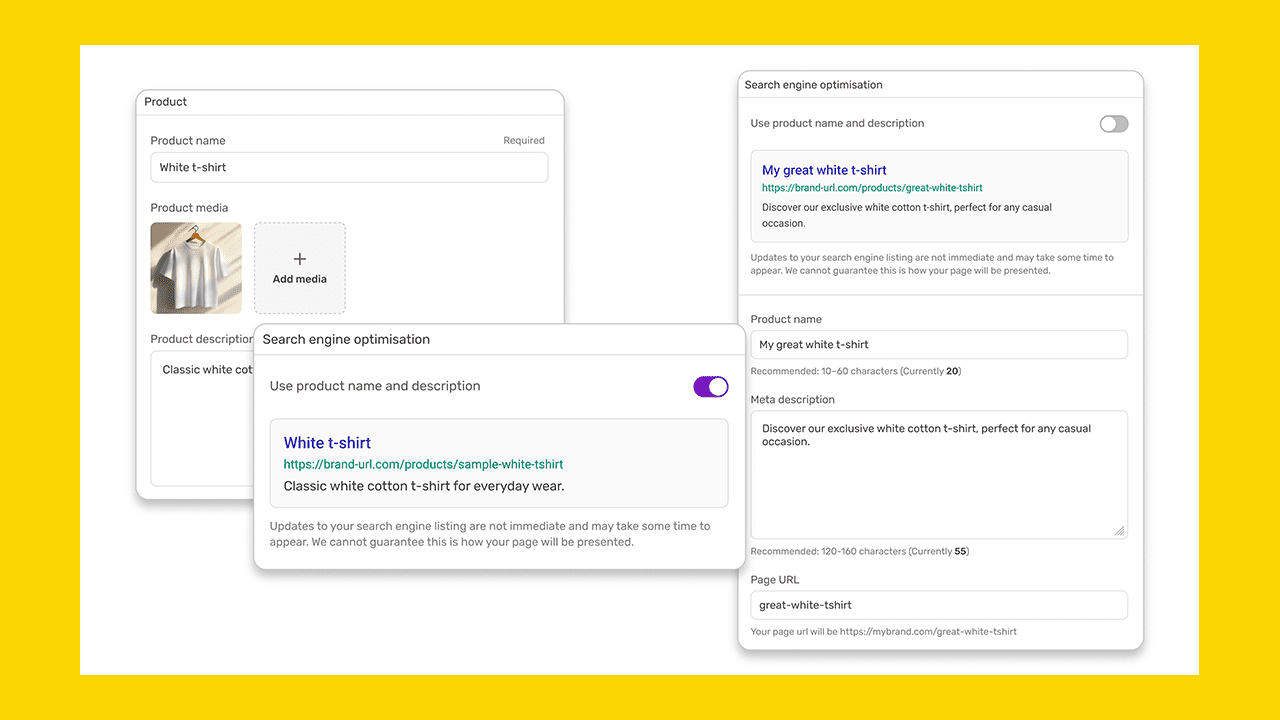Open the white t-shirt product image thumbnail

click(x=196, y=268)
